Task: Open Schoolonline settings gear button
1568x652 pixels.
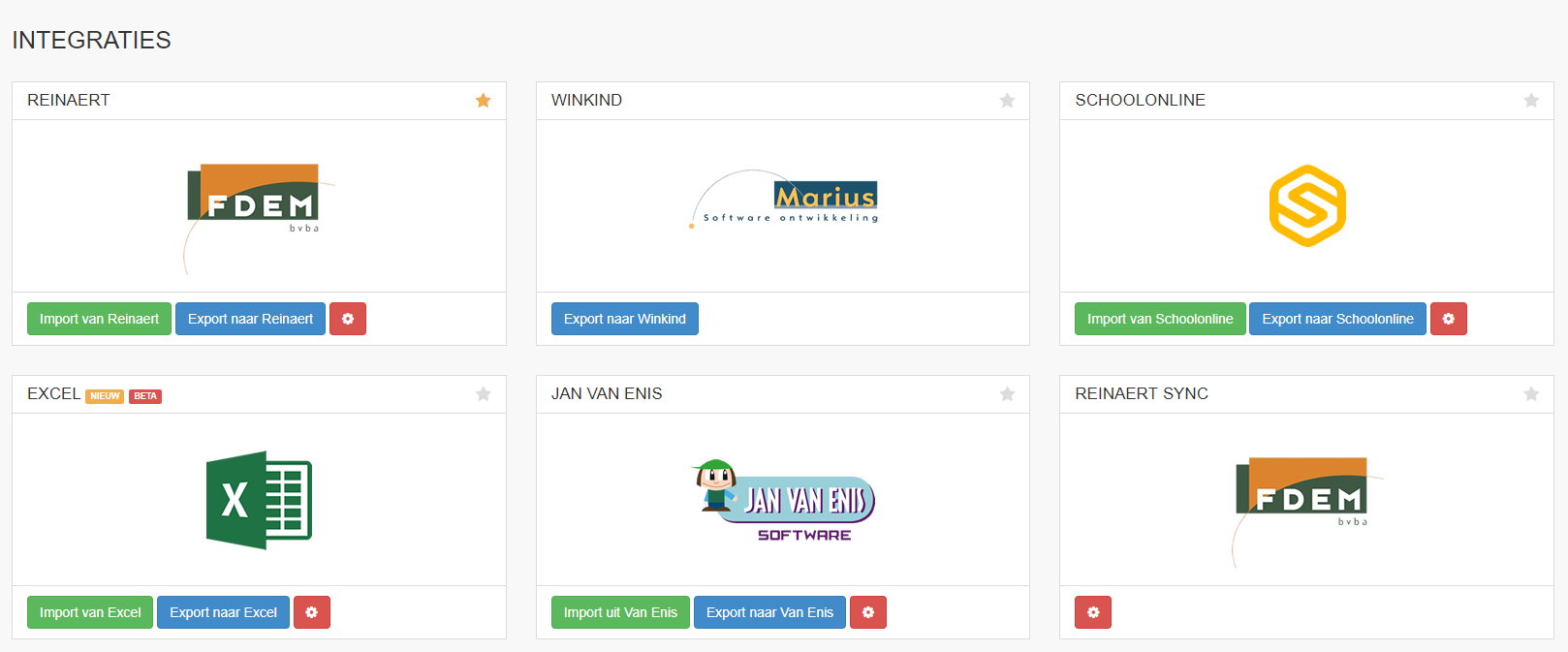Action: (x=1449, y=319)
